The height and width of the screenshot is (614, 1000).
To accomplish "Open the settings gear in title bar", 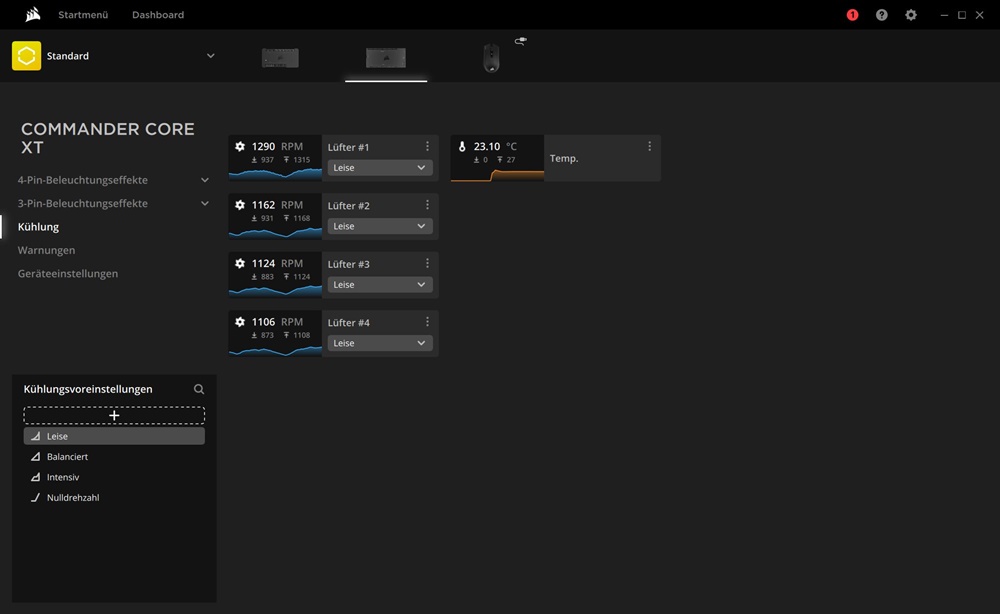I will [910, 15].
